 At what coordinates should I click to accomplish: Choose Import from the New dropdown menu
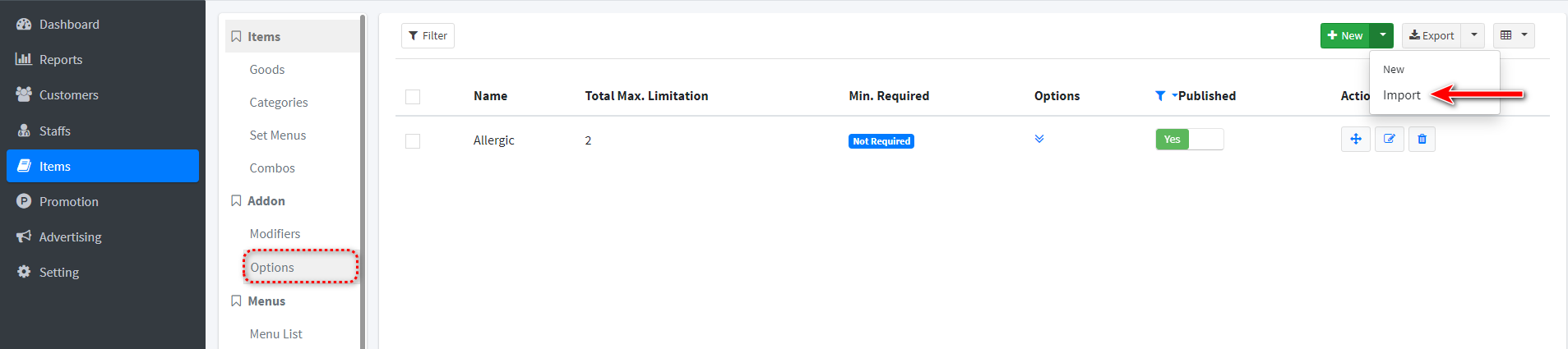point(1401,95)
